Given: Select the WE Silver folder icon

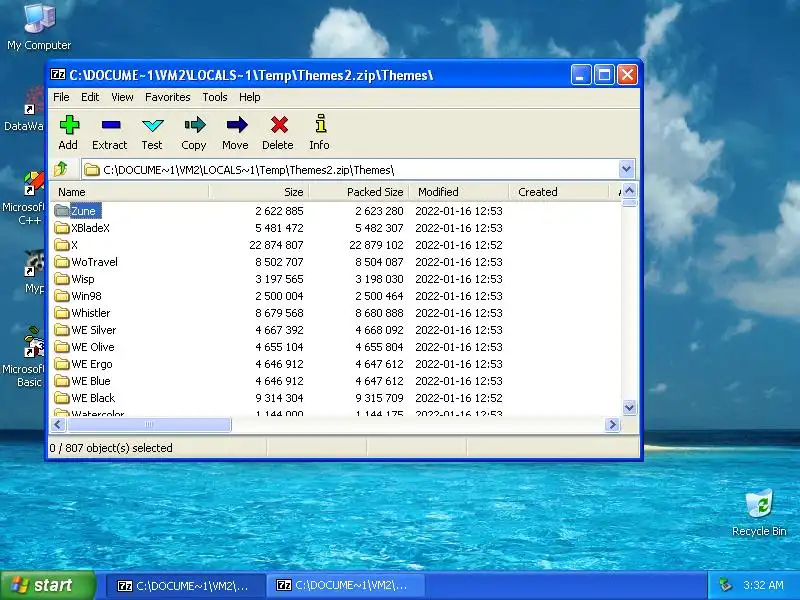Looking at the screenshot, I should click(x=62, y=330).
